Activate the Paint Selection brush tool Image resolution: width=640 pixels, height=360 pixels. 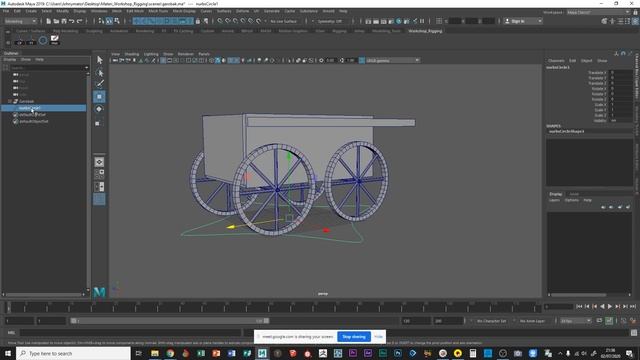point(99,84)
